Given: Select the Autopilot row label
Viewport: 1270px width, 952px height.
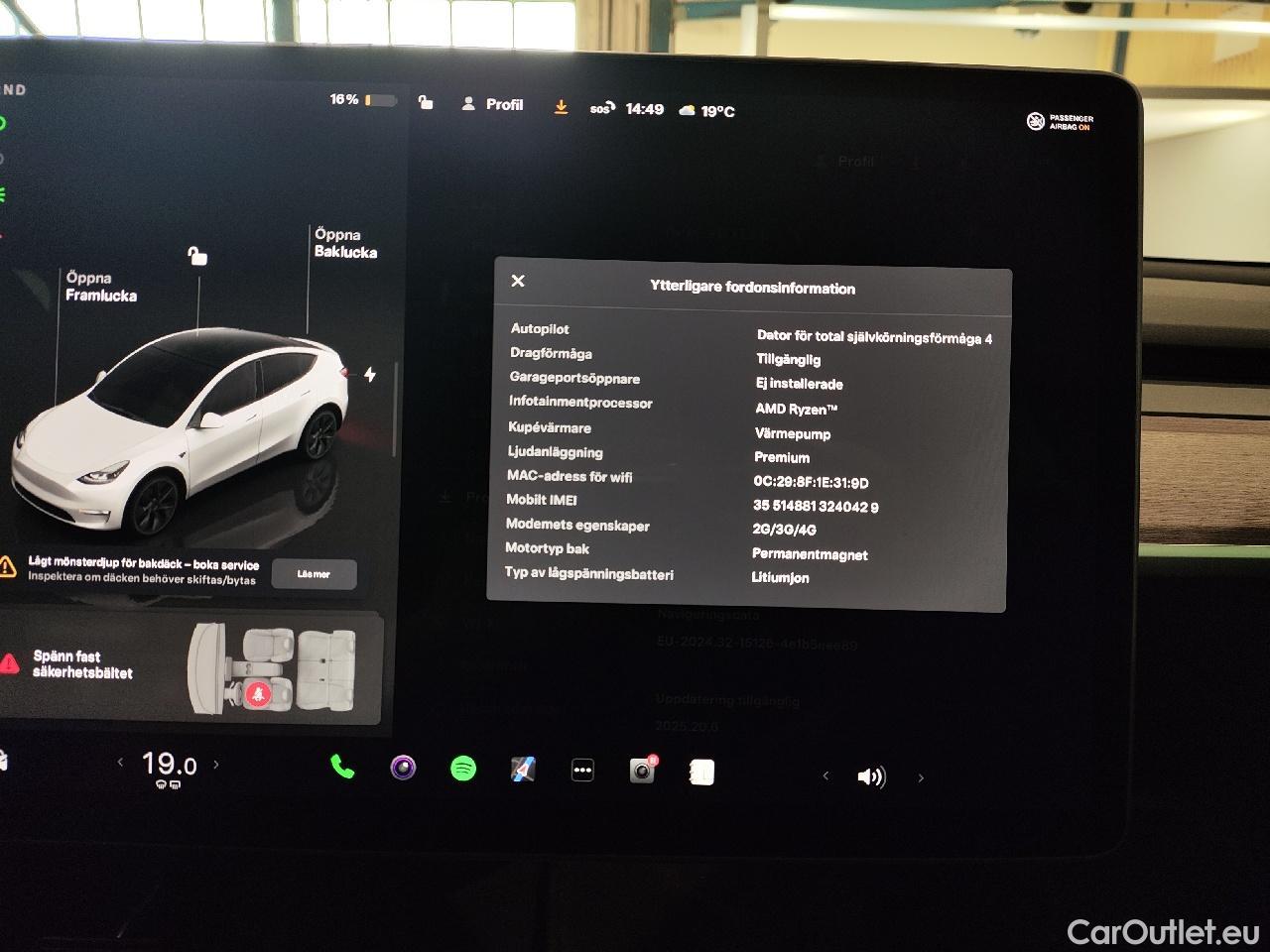Looking at the screenshot, I should [x=540, y=328].
